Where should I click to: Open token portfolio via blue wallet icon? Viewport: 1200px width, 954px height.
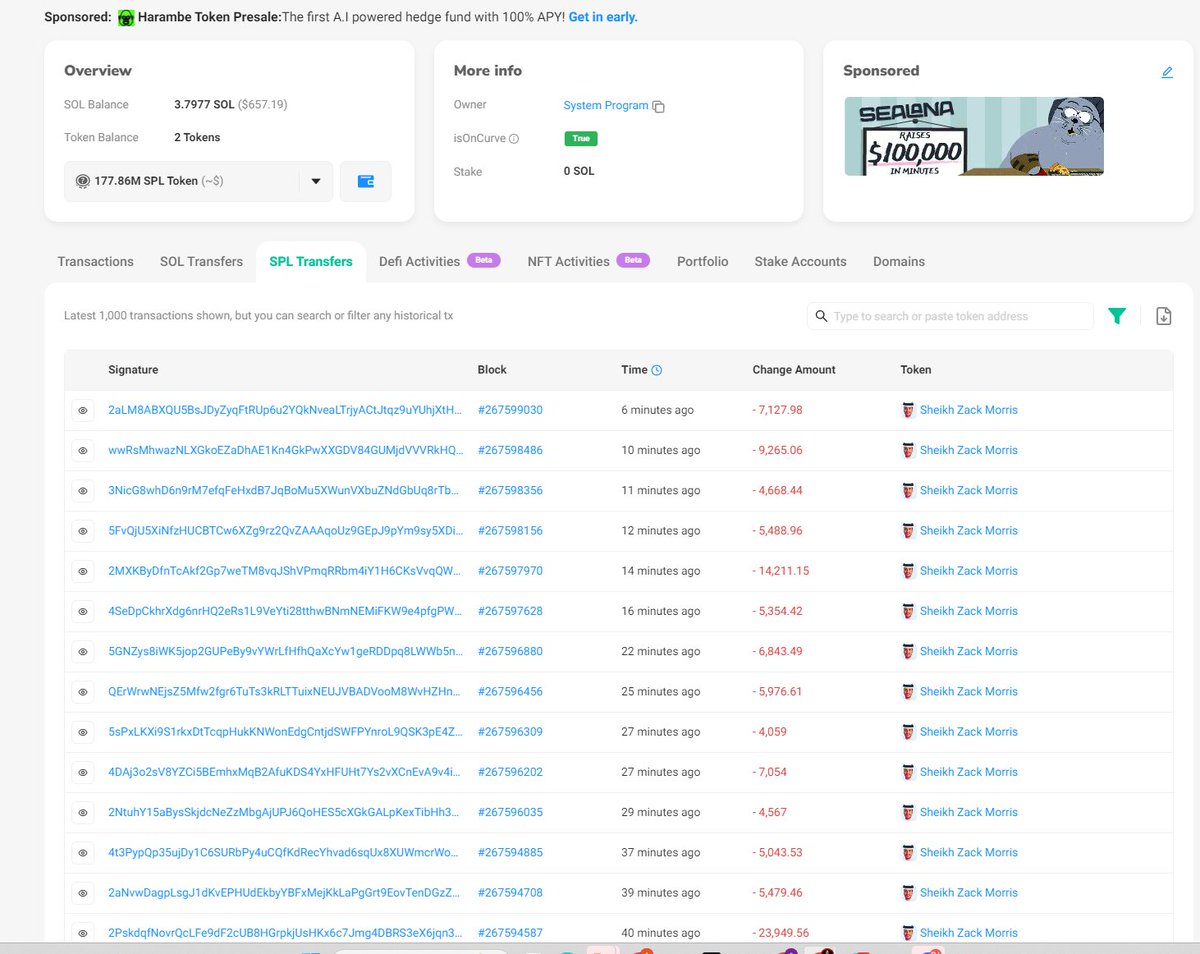[x=365, y=181]
